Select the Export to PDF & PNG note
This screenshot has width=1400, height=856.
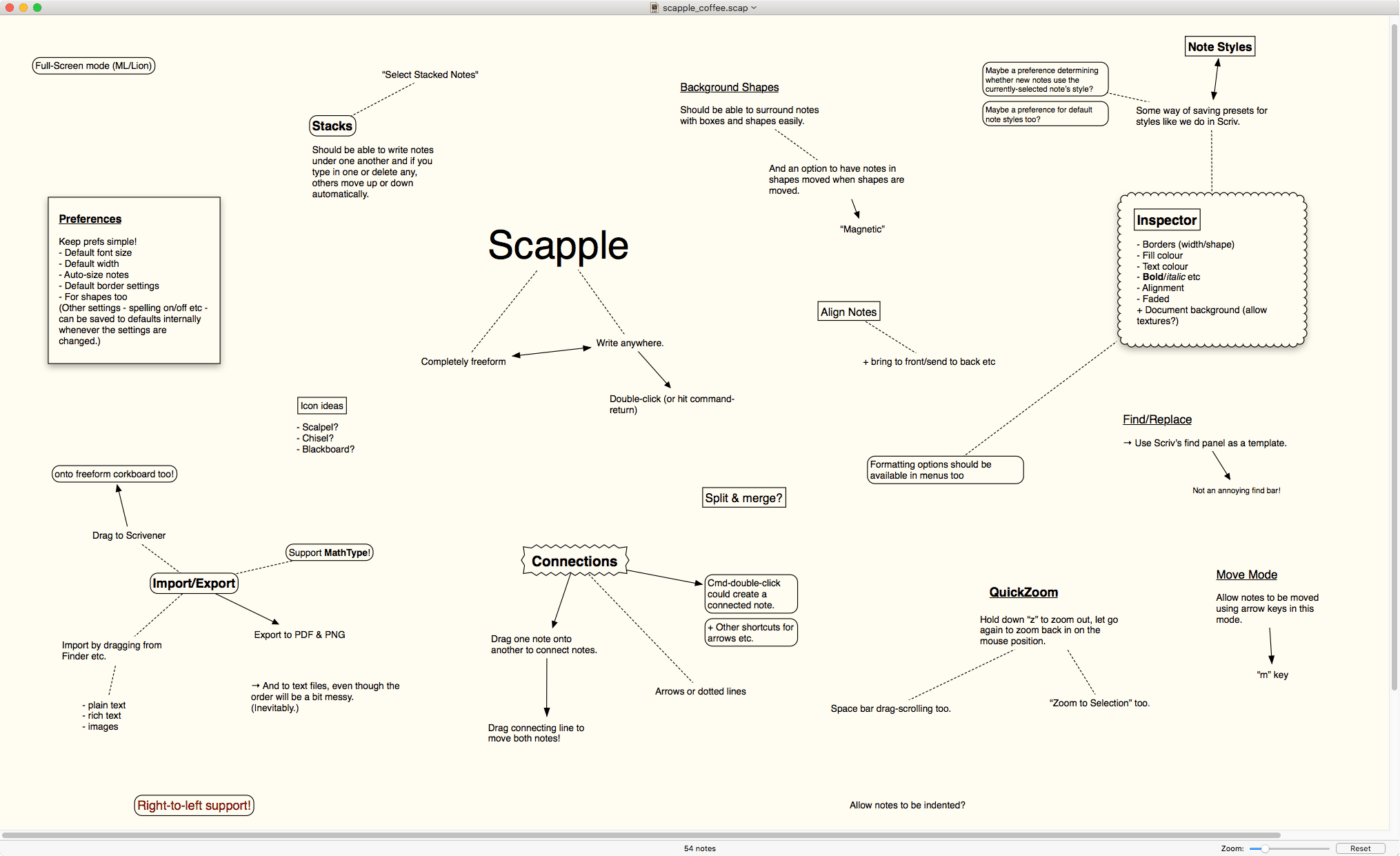point(300,634)
